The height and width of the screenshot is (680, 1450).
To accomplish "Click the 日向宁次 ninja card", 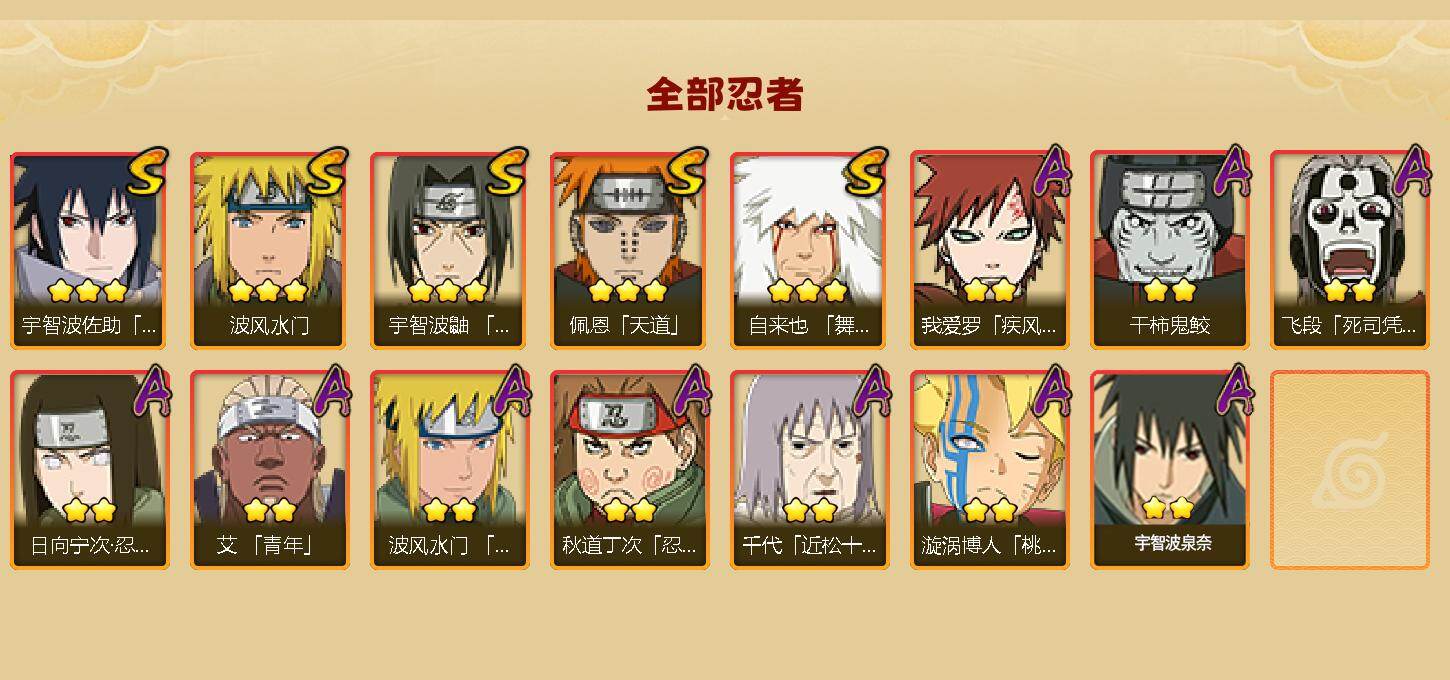I will (x=89, y=470).
